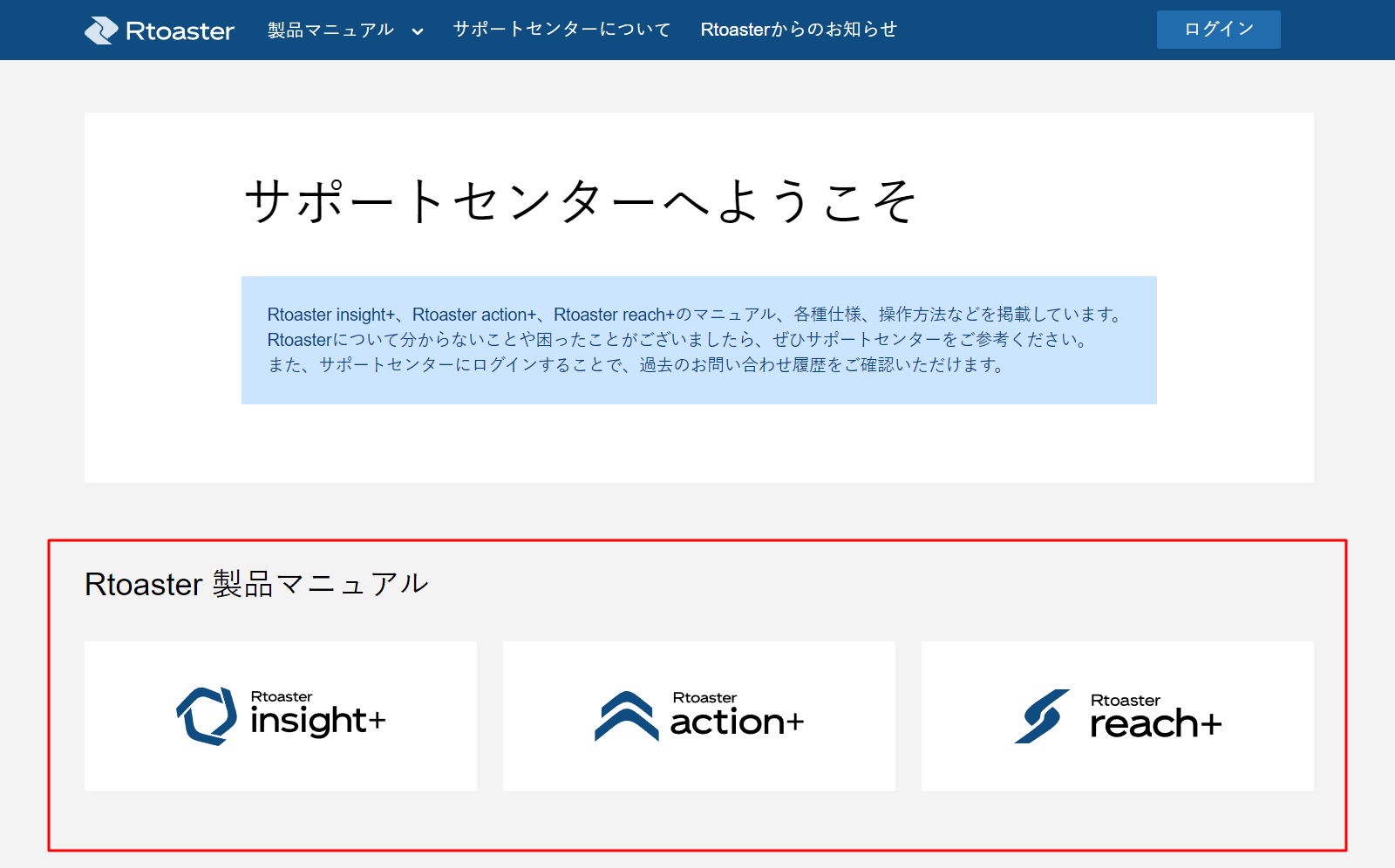Click the action+ double-chevron logo icon

627,716
